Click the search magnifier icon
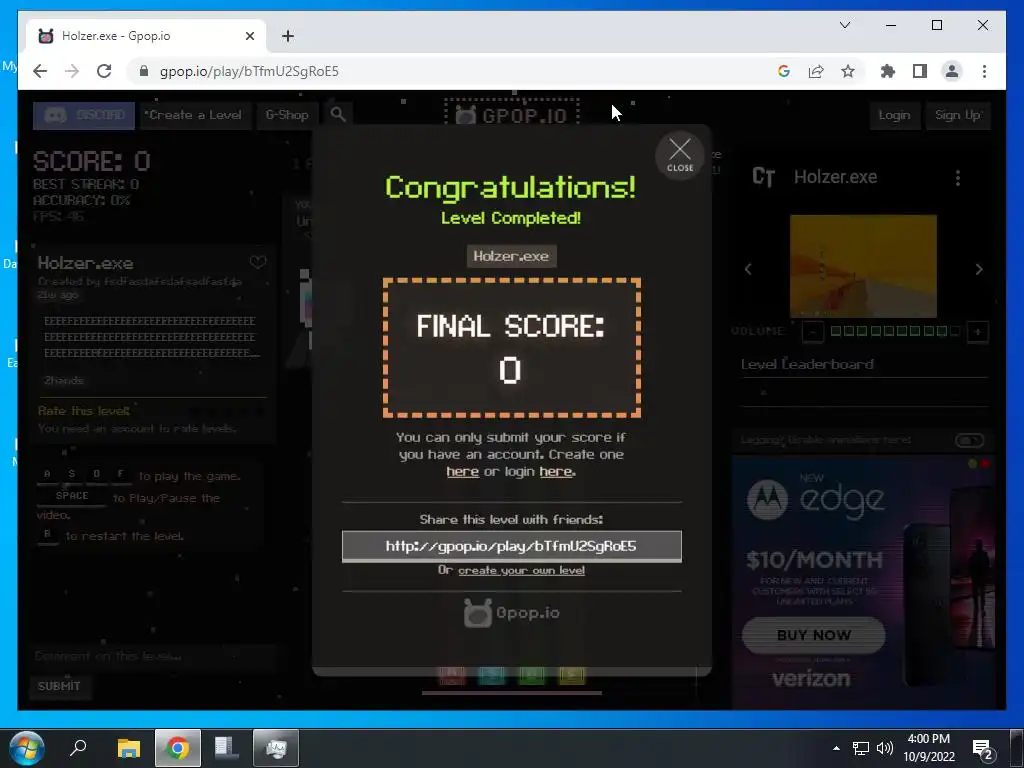The height and width of the screenshot is (768, 1024). [338, 114]
